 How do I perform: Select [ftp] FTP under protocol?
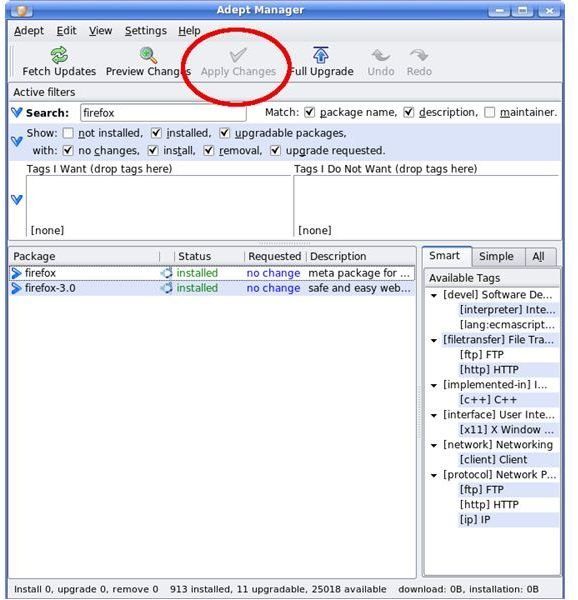(482, 490)
